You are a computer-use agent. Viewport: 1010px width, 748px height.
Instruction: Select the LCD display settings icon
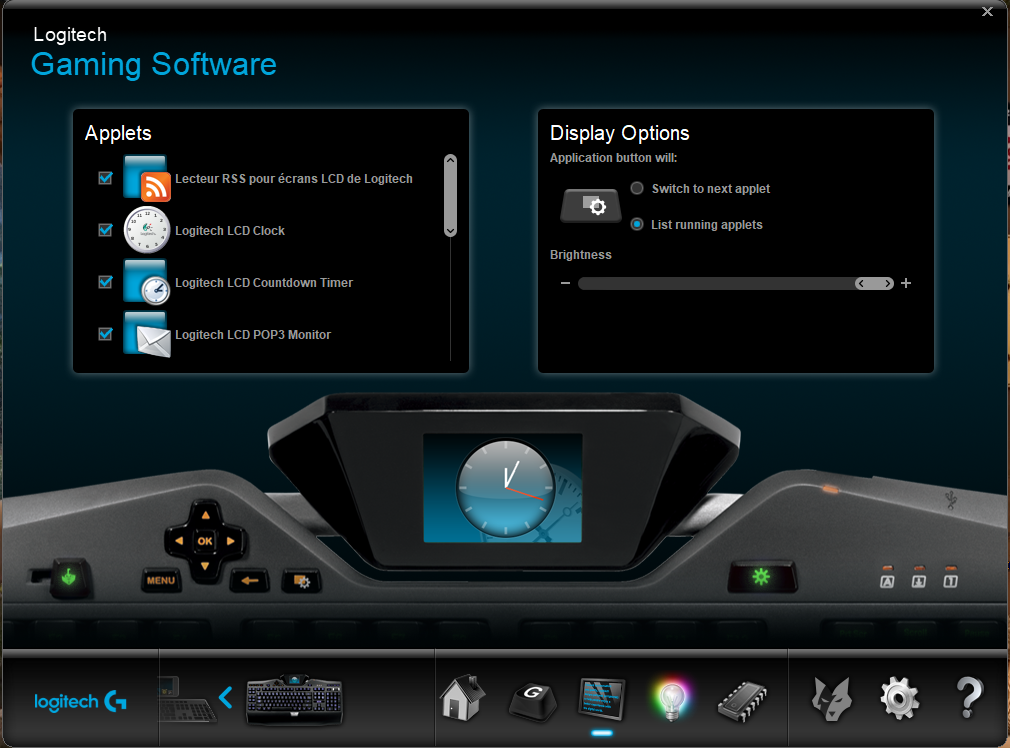click(x=602, y=699)
